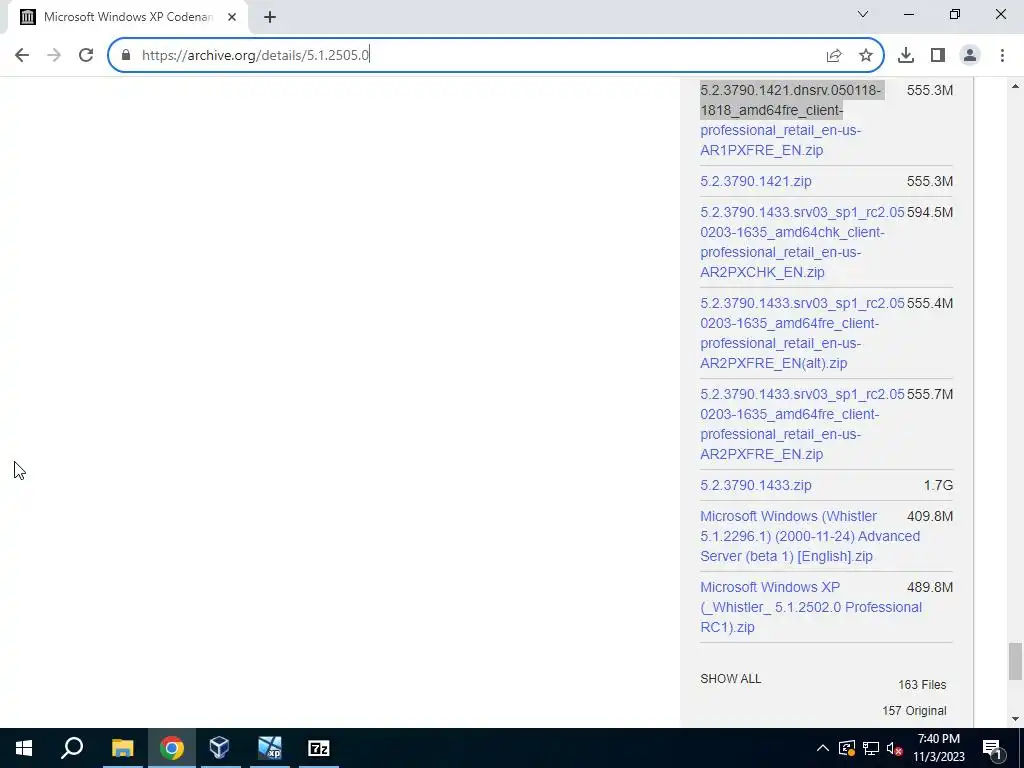Open Chrome side panel

point(938,56)
